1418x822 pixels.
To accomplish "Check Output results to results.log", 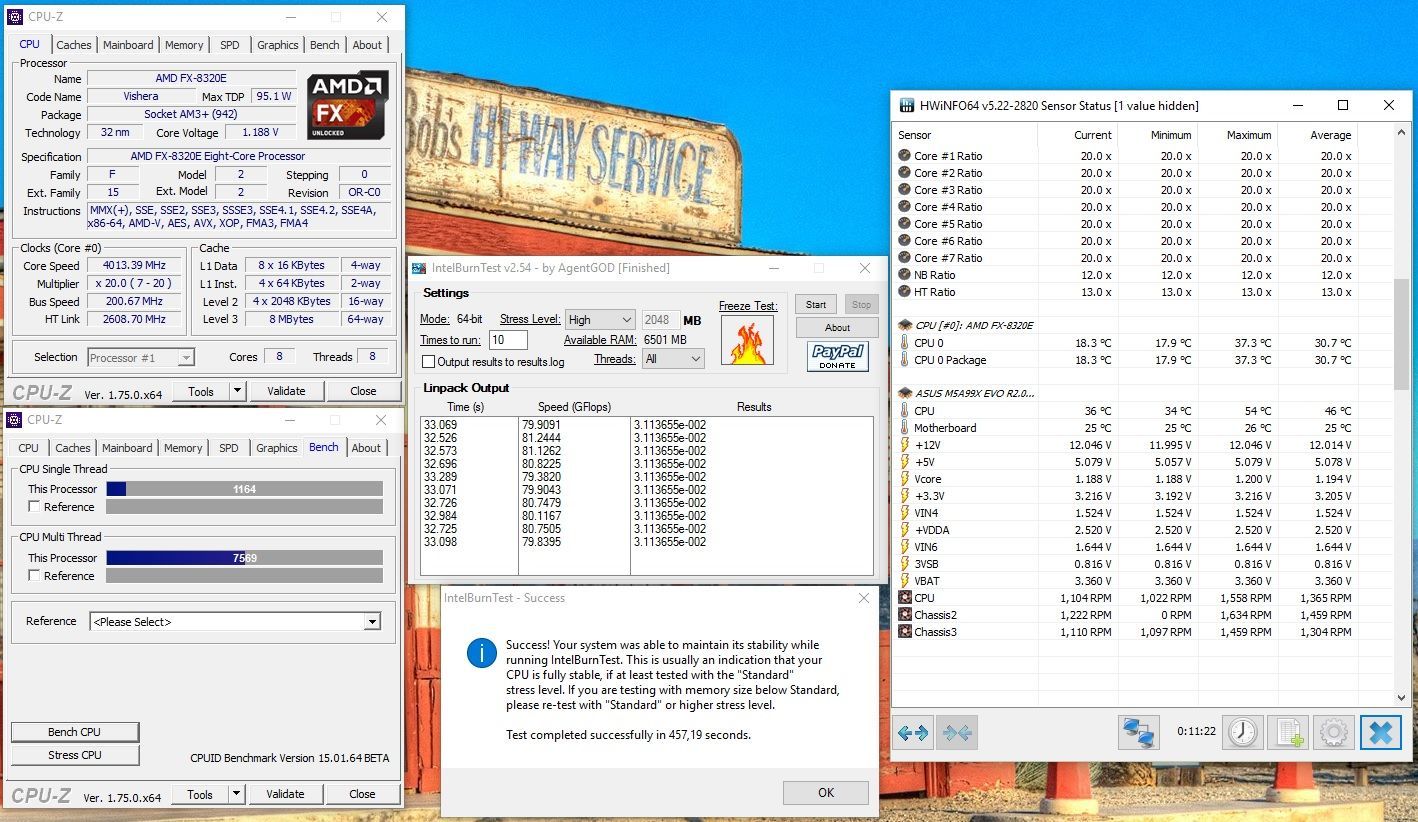I will [x=428, y=362].
